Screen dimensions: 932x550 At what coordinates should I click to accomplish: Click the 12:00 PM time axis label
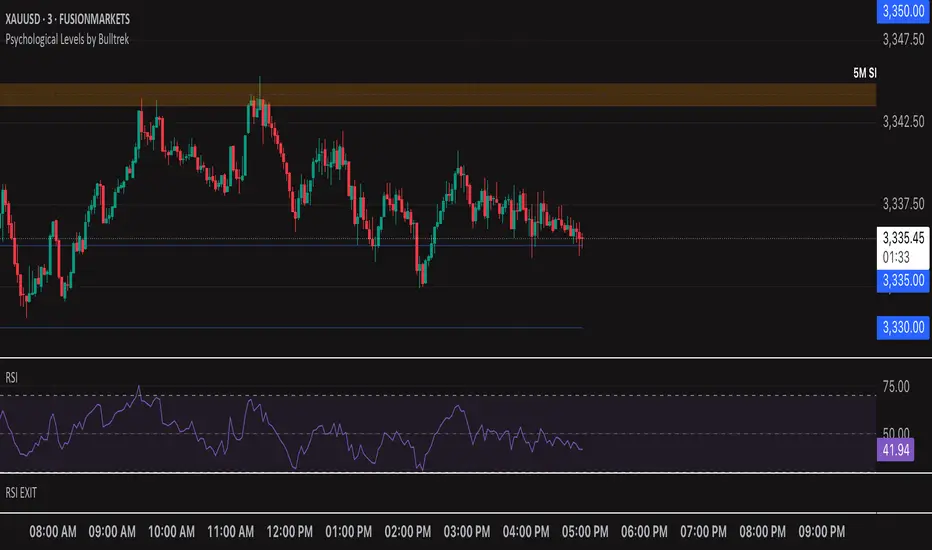coord(289,532)
